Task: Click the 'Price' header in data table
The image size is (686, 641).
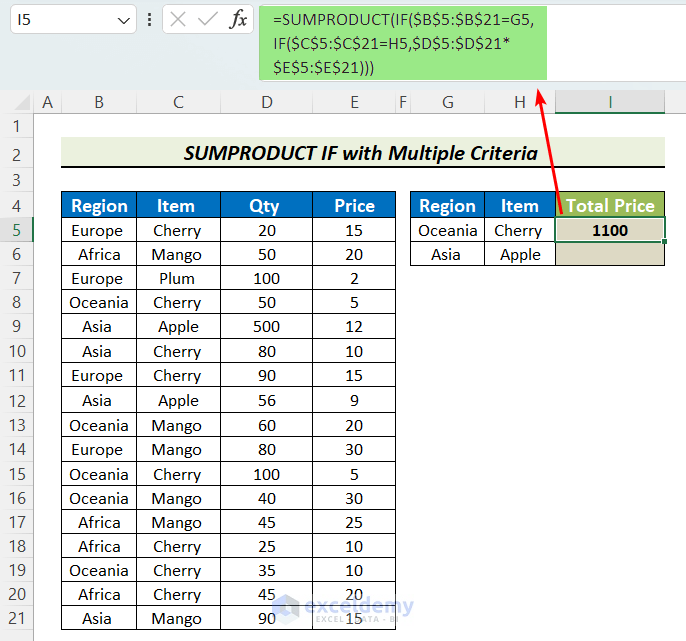Action: point(354,205)
